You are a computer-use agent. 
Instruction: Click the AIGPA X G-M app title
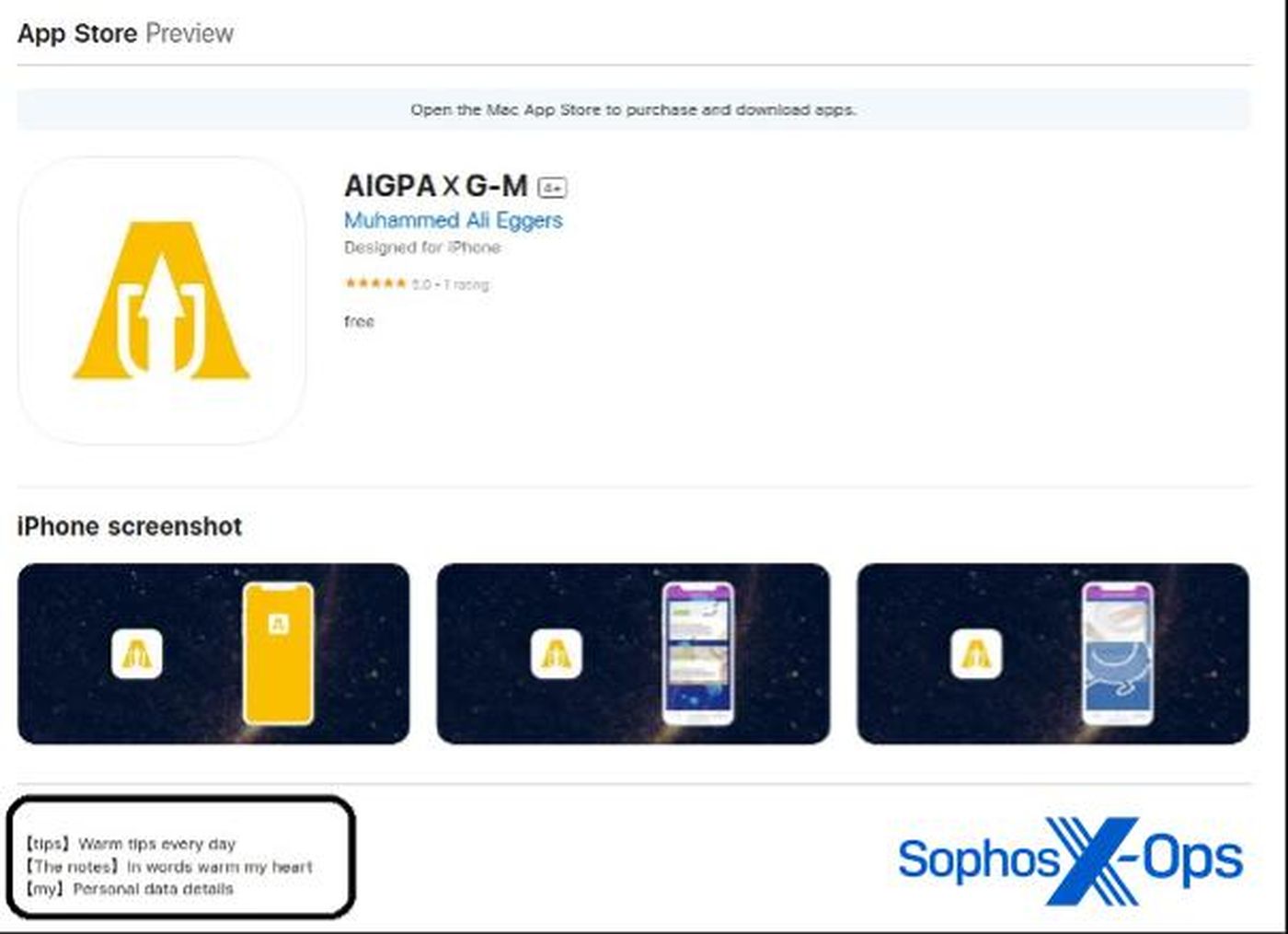[x=436, y=186]
